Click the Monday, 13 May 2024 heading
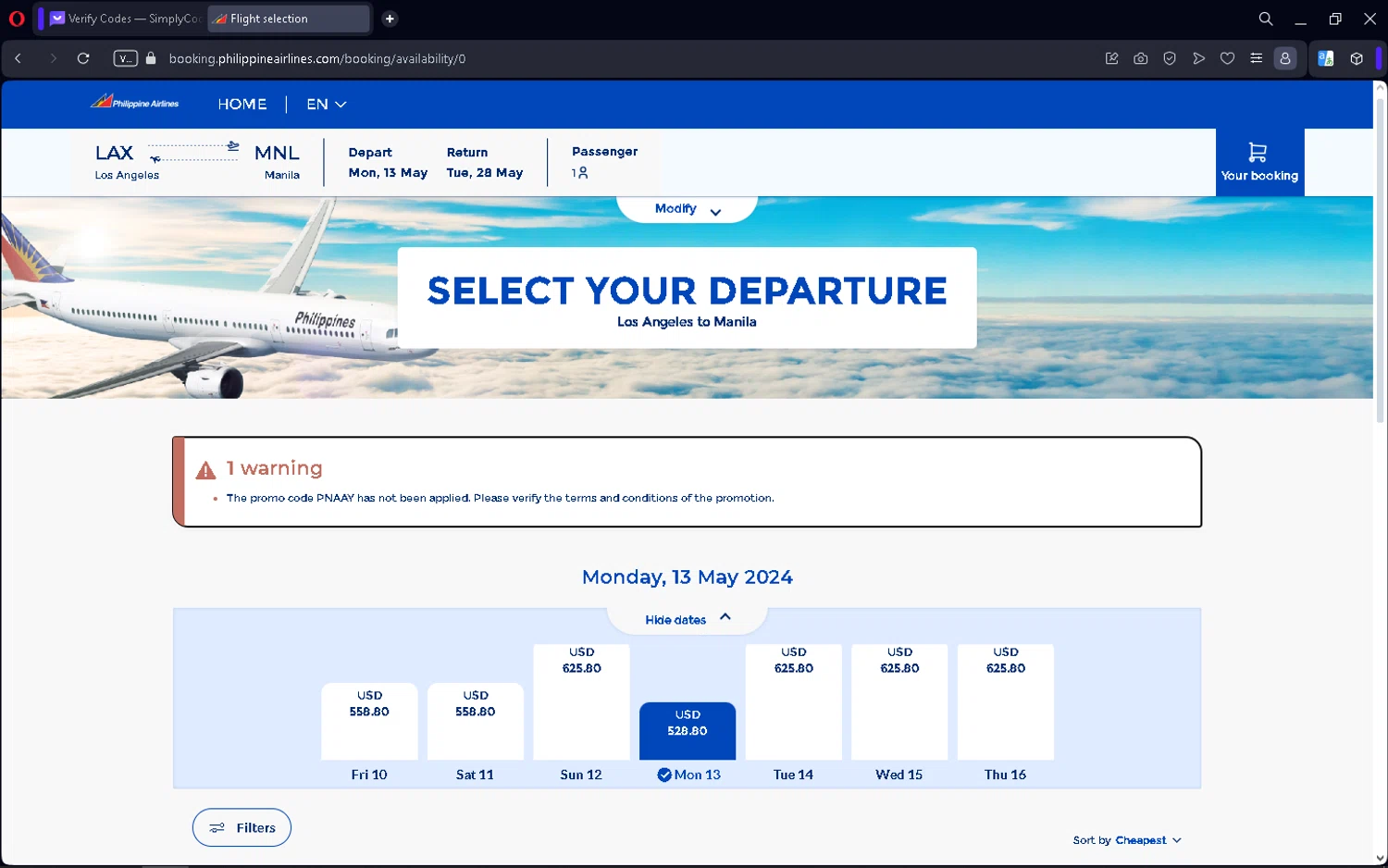1388x868 pixels. pos(688,577)
